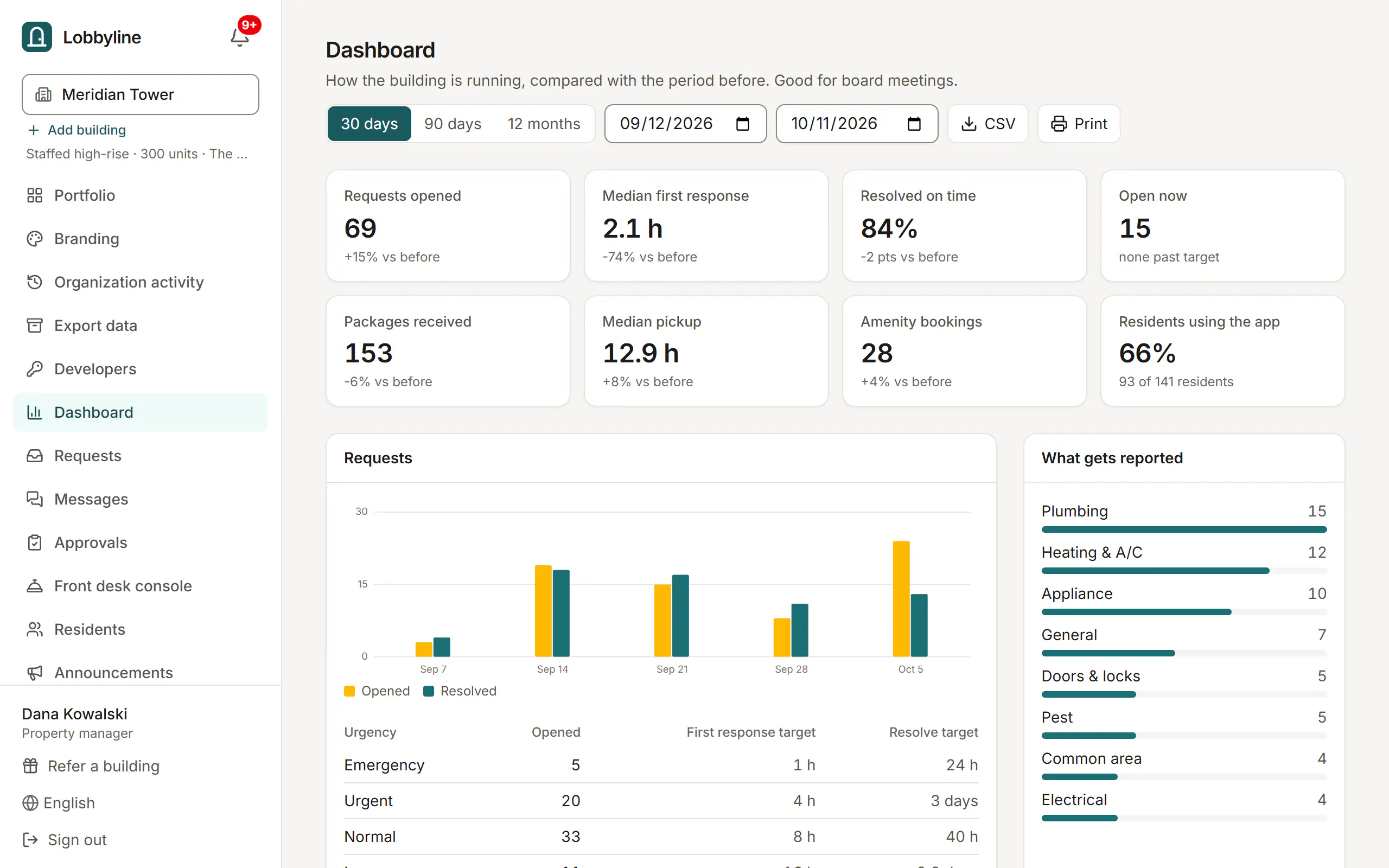
Task: Click the Approvals clipboard icon
Action: (34, 542)
